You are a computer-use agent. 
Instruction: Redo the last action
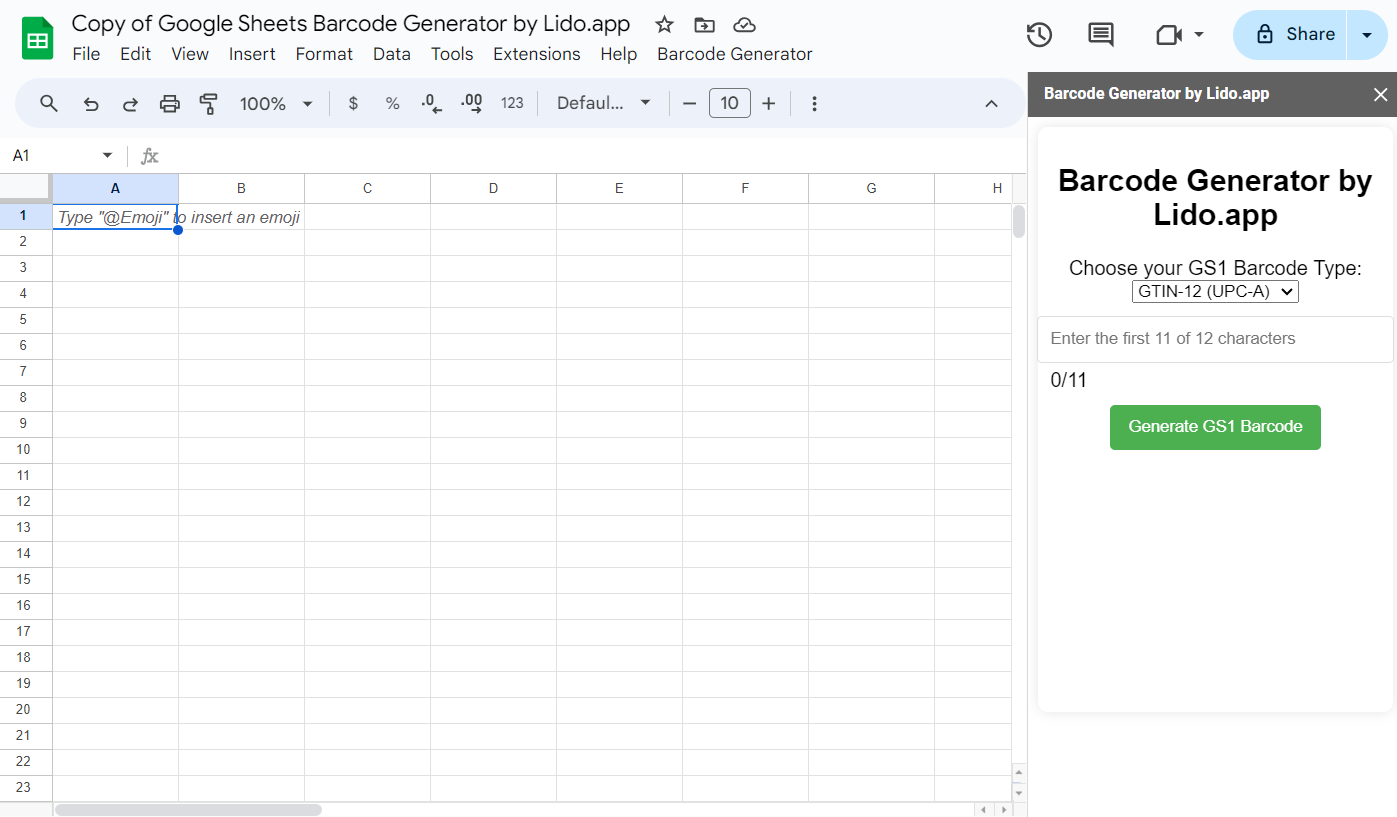coord(130,103)
